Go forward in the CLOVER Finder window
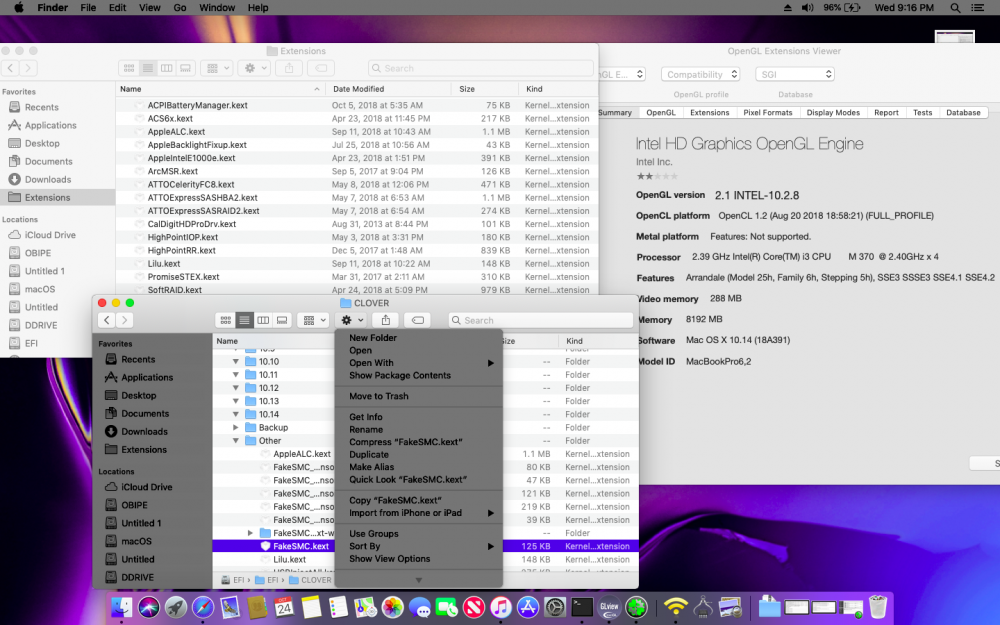The height and width of the screenshot is (625, 1000). 125,320
